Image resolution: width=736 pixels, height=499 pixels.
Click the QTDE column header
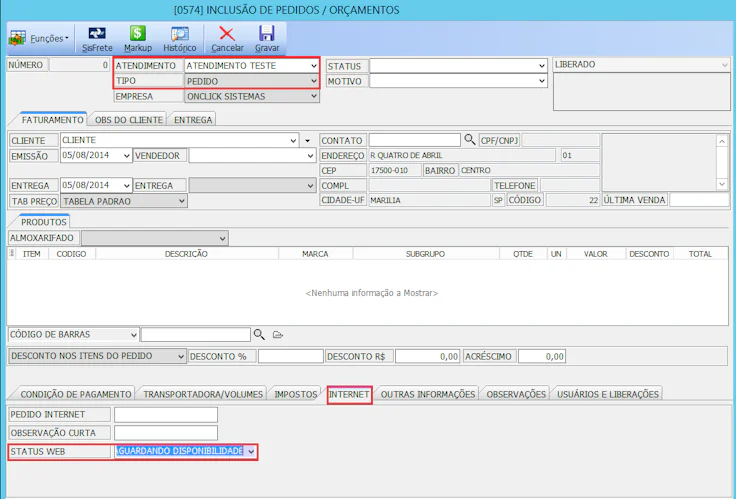[x=523, y=253]
